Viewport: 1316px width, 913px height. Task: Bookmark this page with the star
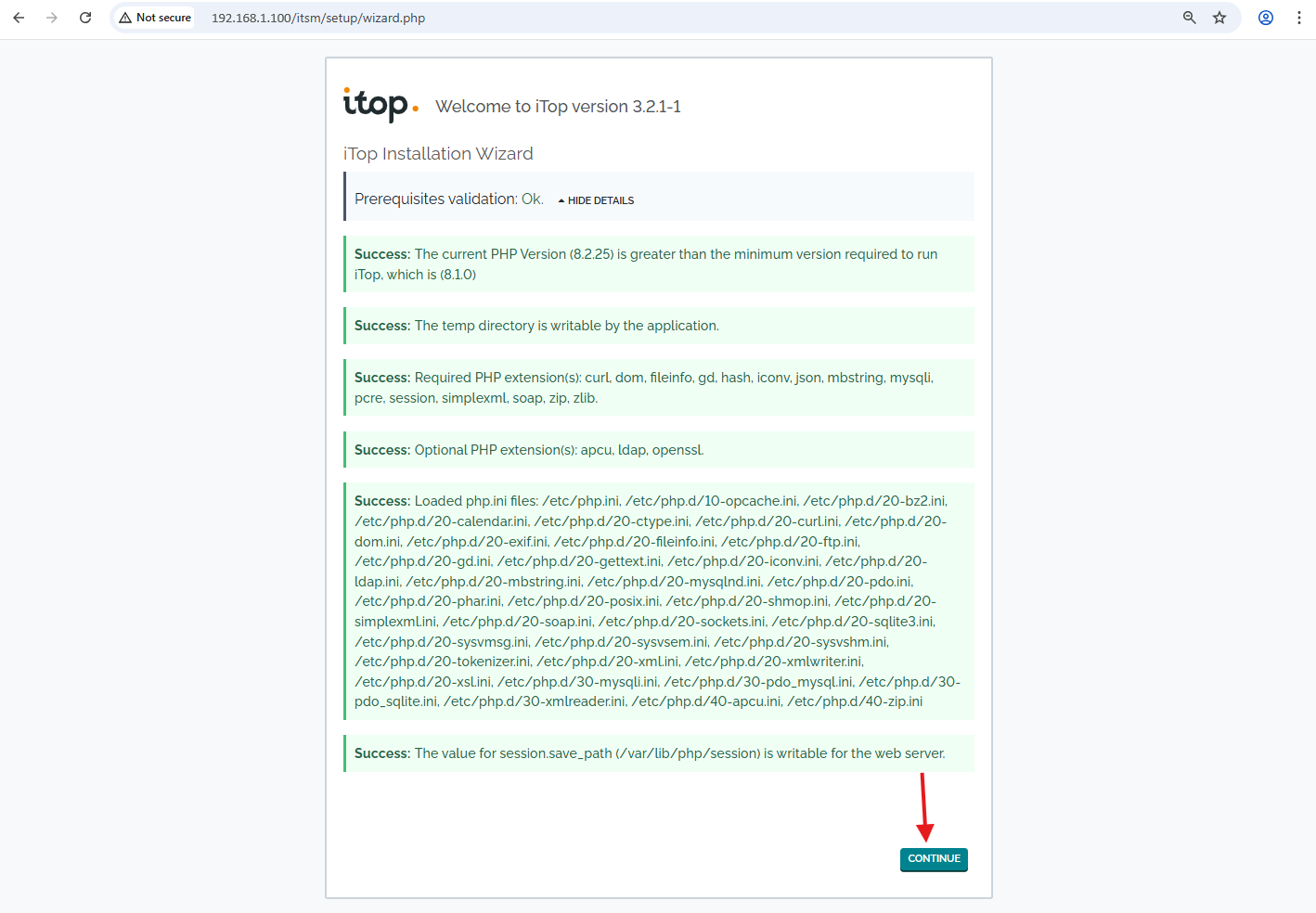click(x=1219, y=18)
